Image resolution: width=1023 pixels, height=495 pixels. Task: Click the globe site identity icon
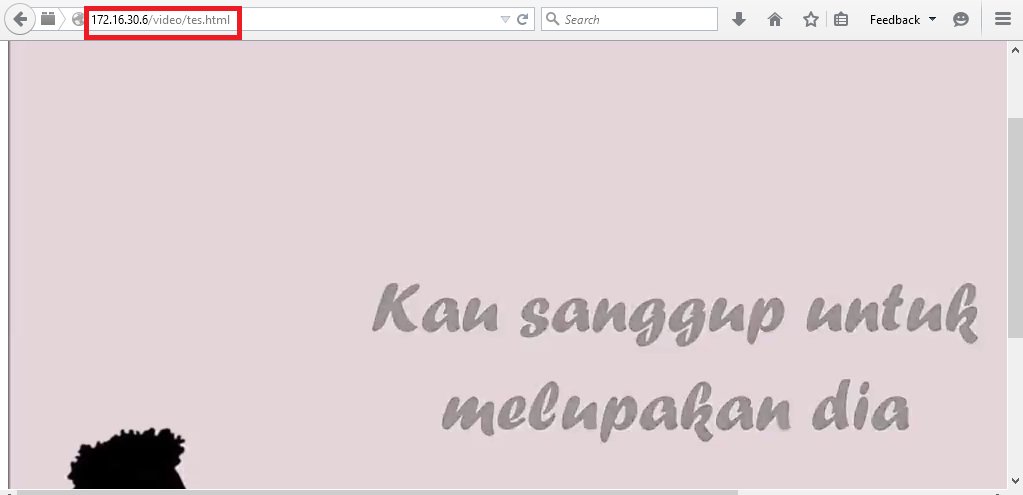point(78,20)
